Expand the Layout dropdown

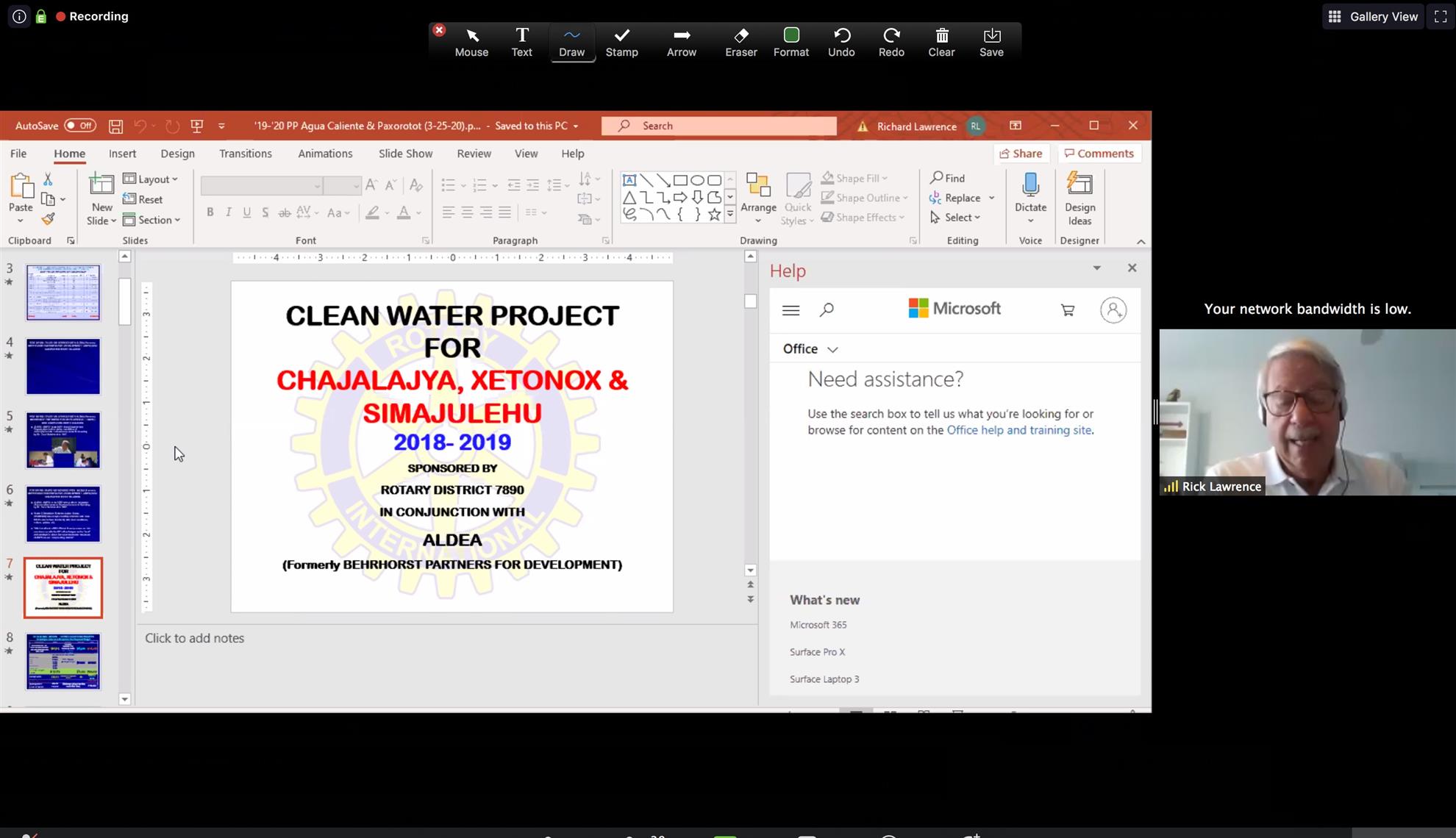[151, 179]
